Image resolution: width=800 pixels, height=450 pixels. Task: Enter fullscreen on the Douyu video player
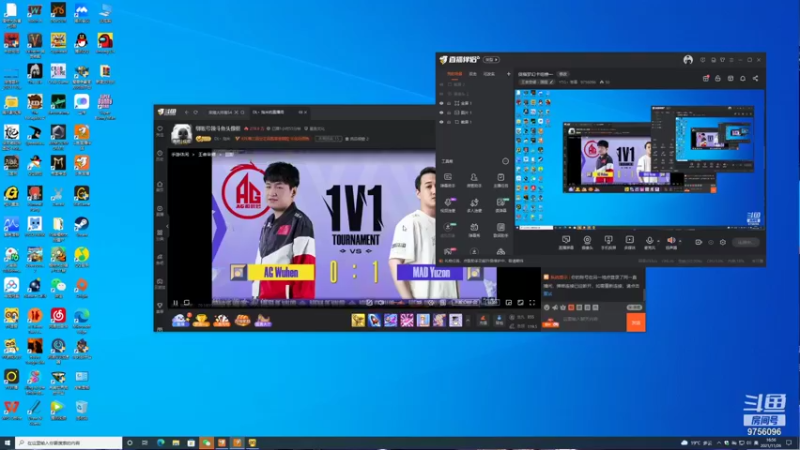coord(532,303)
